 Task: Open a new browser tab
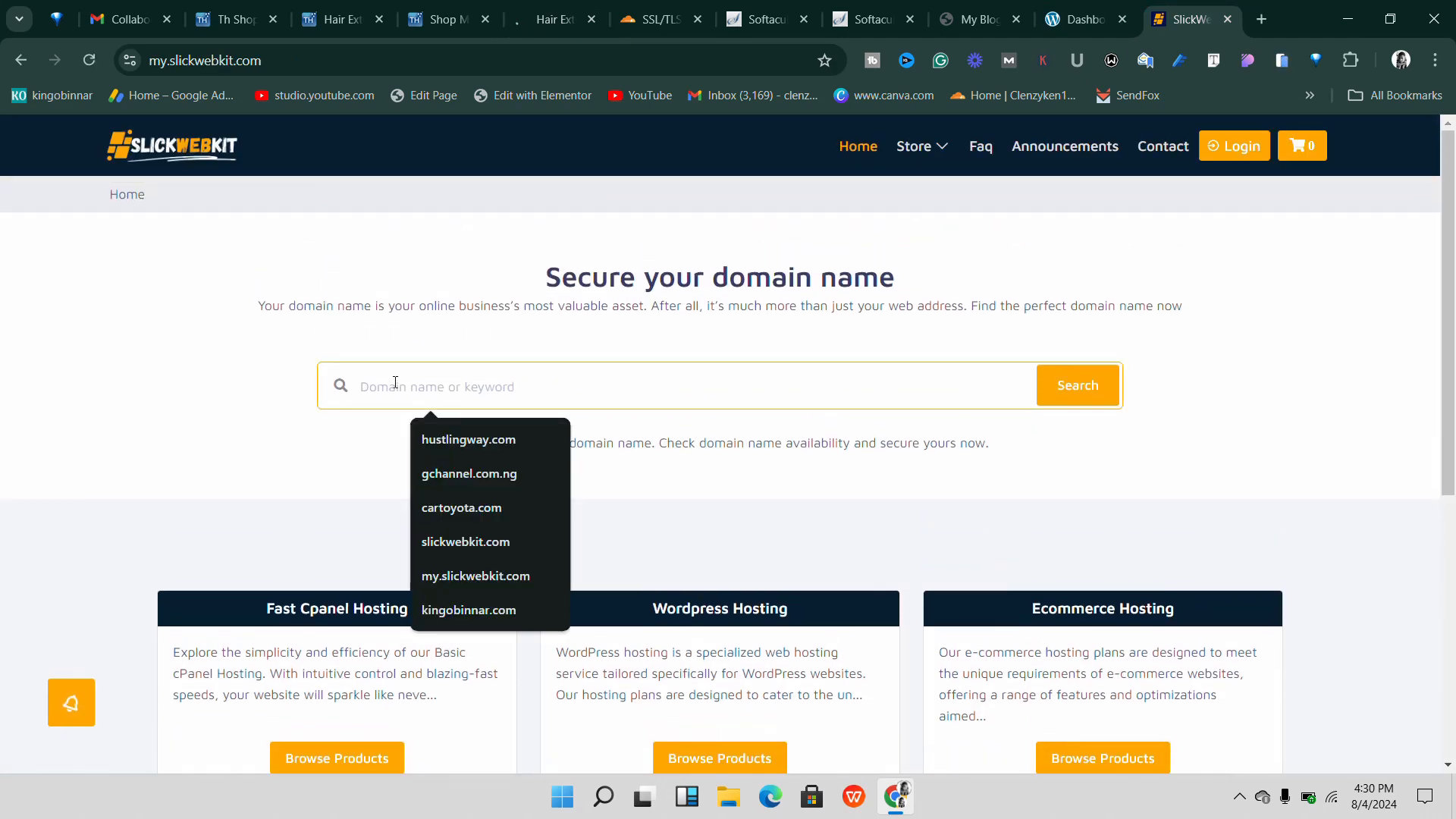click(x=1261, y=19)
